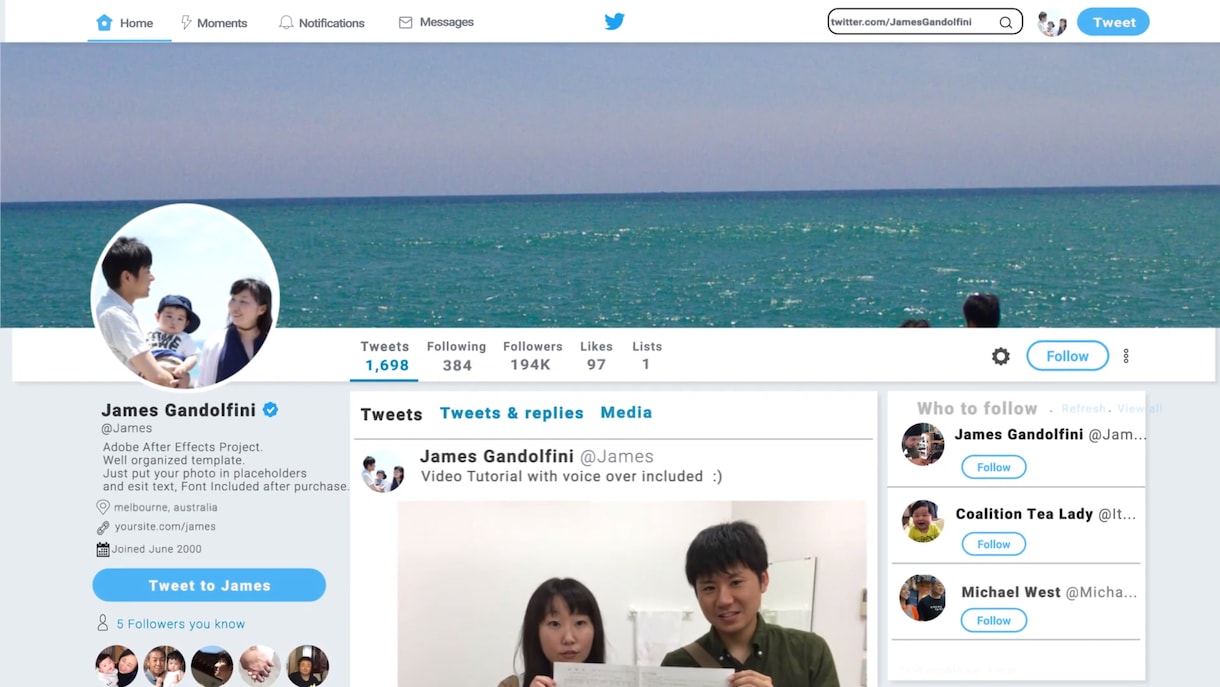The height and width of the screenshot is (687, 1220).
Task: Click the last known-follower avatar
Action: click(307, 666)
